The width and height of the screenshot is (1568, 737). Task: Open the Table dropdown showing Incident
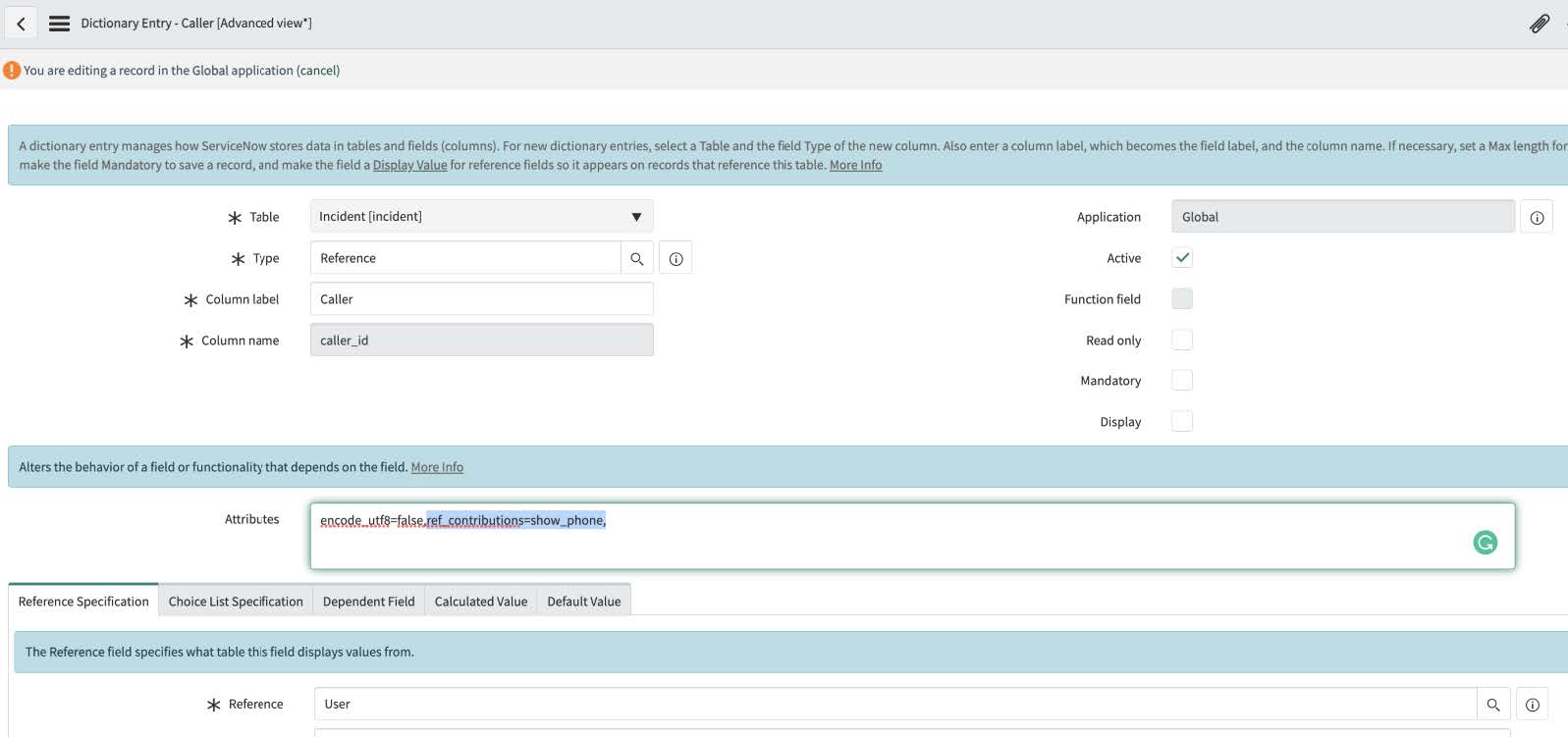(x=482, y=217)
